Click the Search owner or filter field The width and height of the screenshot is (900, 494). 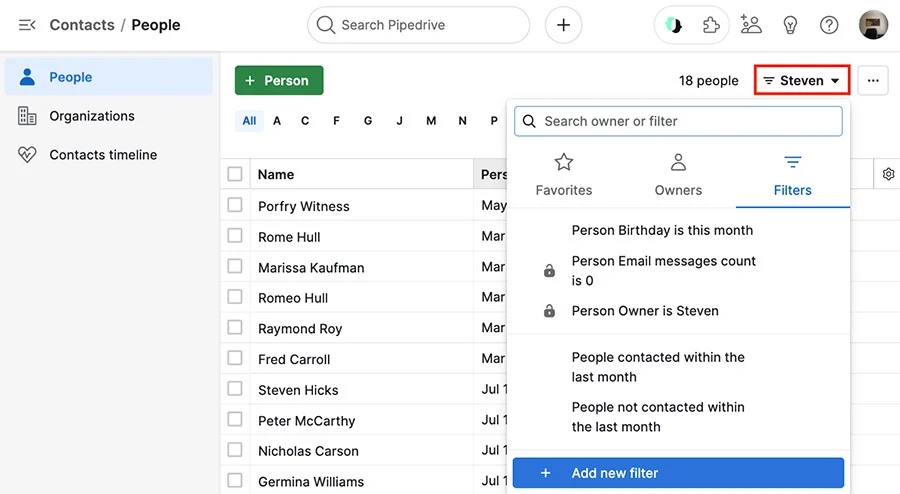coord(678,121)
